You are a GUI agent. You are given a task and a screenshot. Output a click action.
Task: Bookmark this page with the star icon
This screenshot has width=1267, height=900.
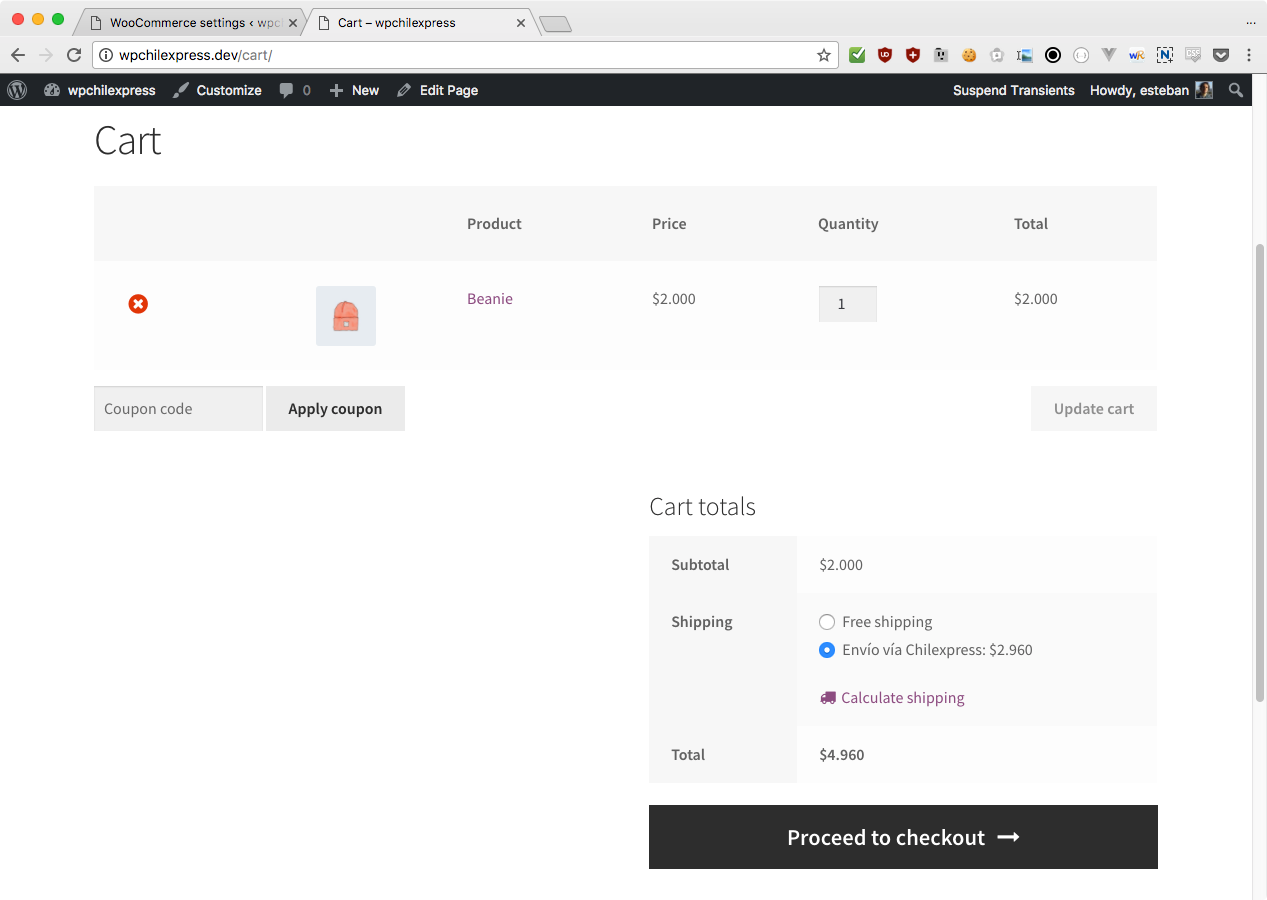point(824,55)
